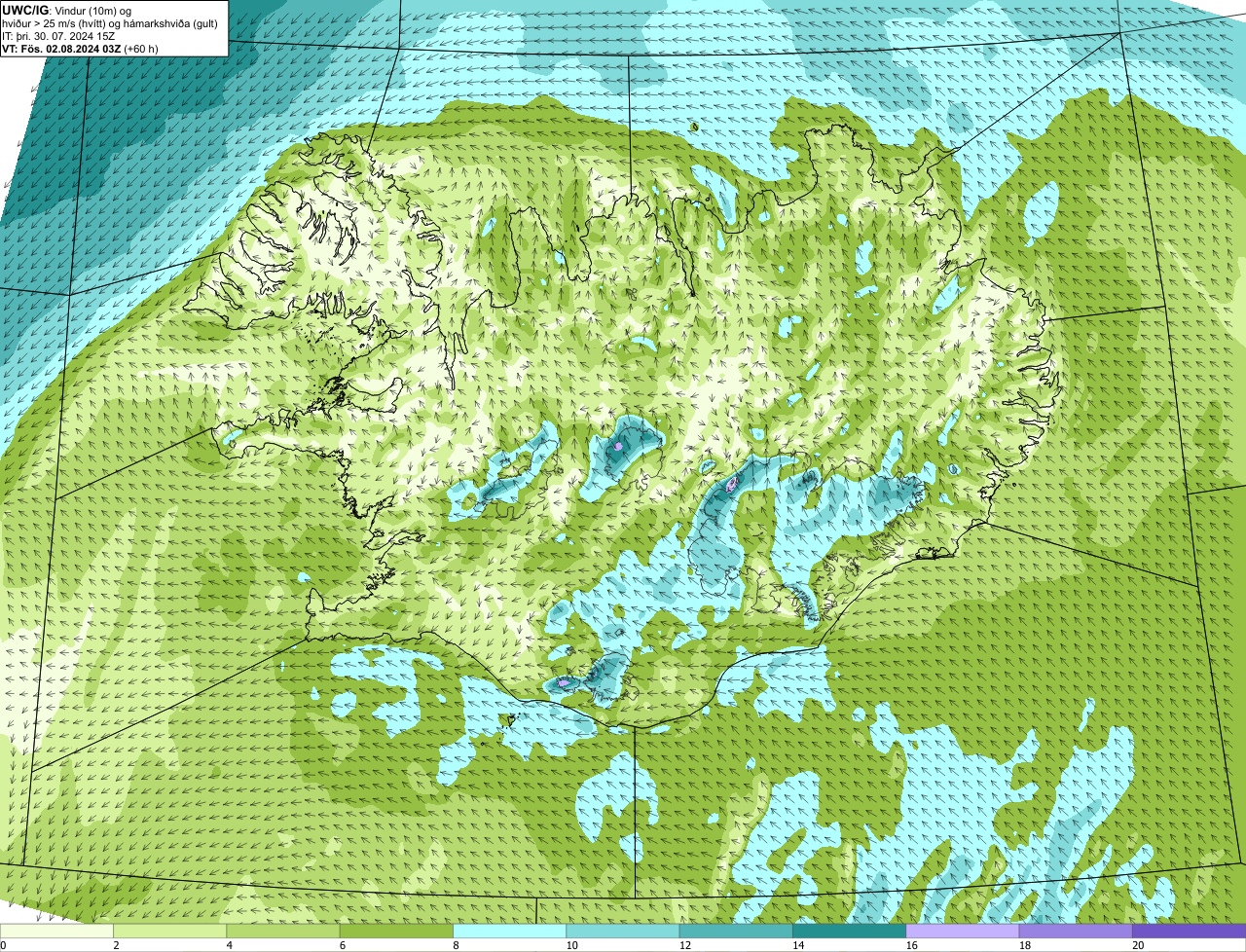
Task: Click the '2' label on the wind scale
Action: click(116, 945)
